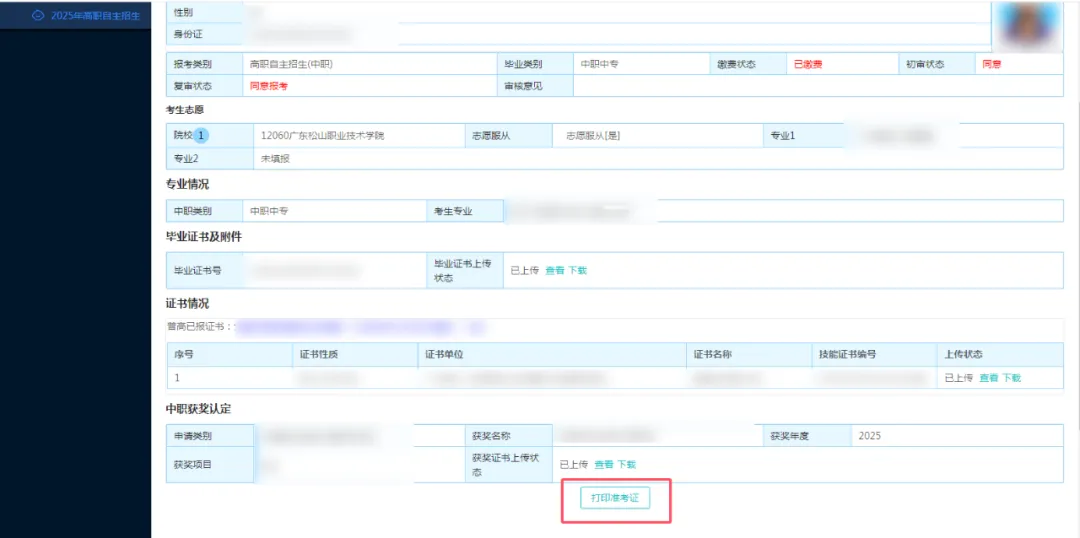Click the blue number 1 badge next to 院校
This screenshot has height=538, width=1080.
coord(200,136)
